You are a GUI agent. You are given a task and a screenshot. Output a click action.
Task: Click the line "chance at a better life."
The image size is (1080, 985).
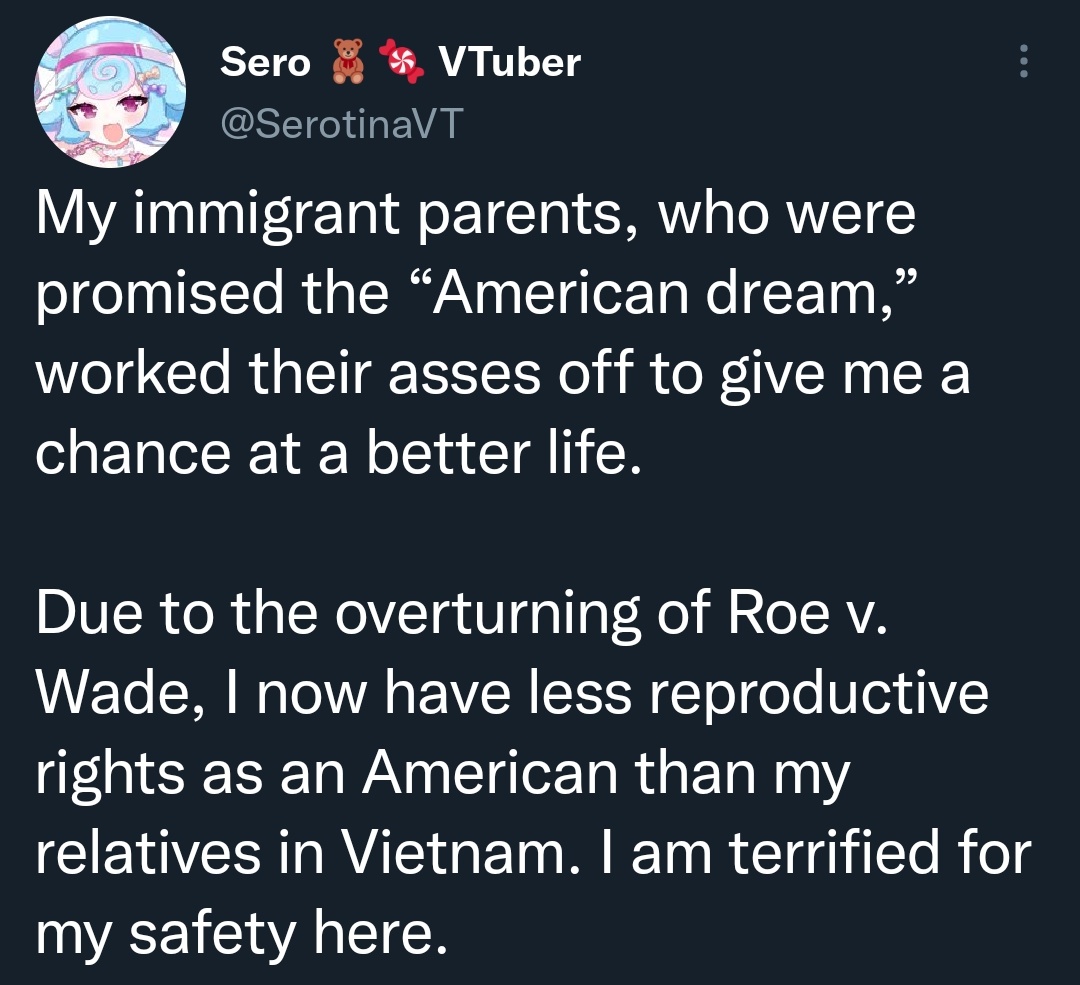pyautogui.click(x=336, y=451)
